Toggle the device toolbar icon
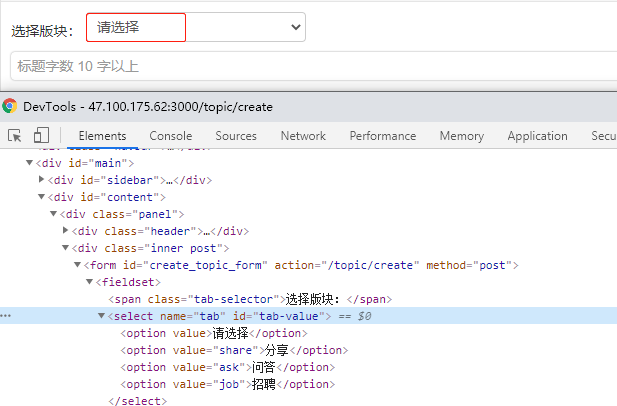This screenshot has height=406, width=617. pos(41,135)
